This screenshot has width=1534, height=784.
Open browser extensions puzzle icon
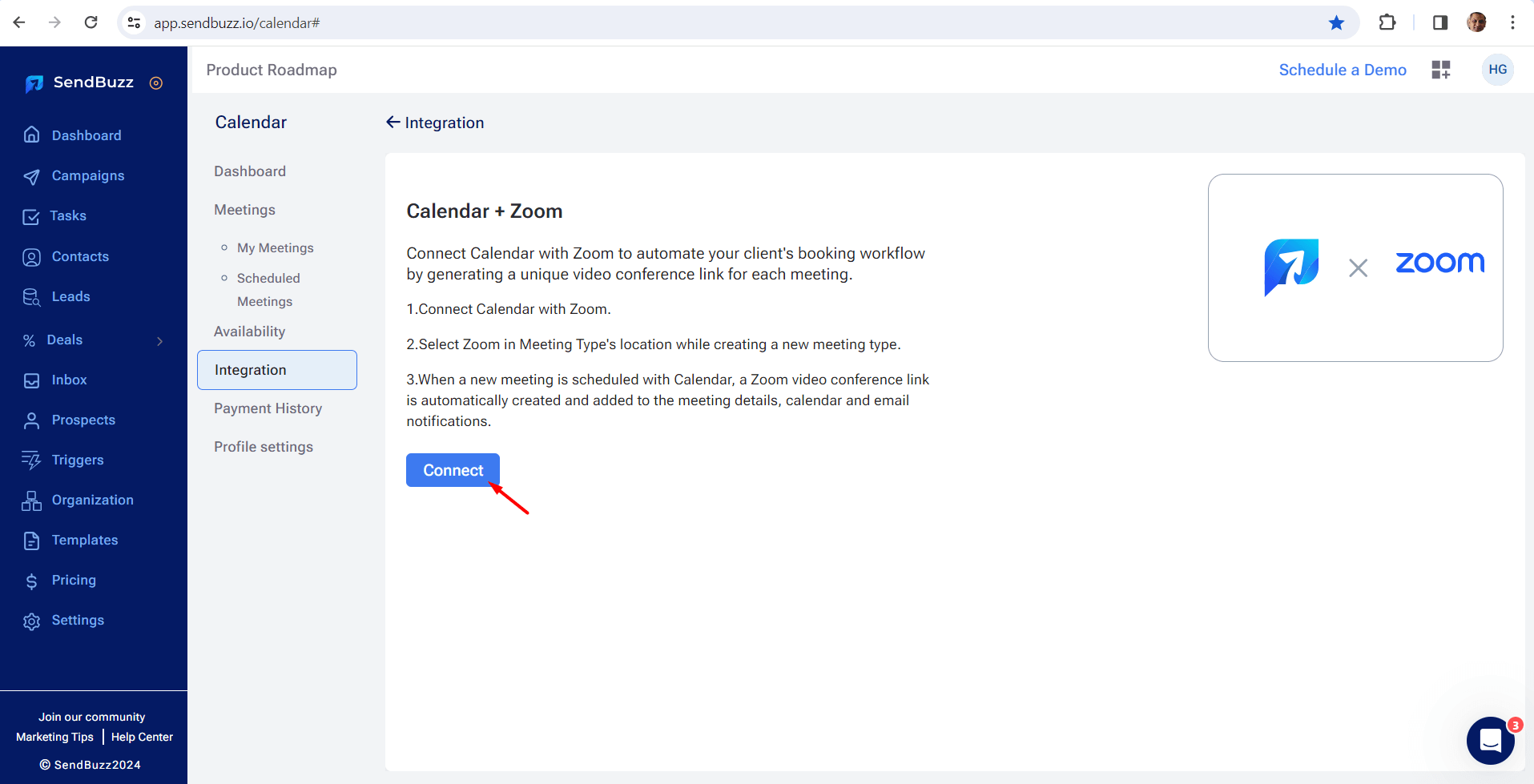[1387, 22]
